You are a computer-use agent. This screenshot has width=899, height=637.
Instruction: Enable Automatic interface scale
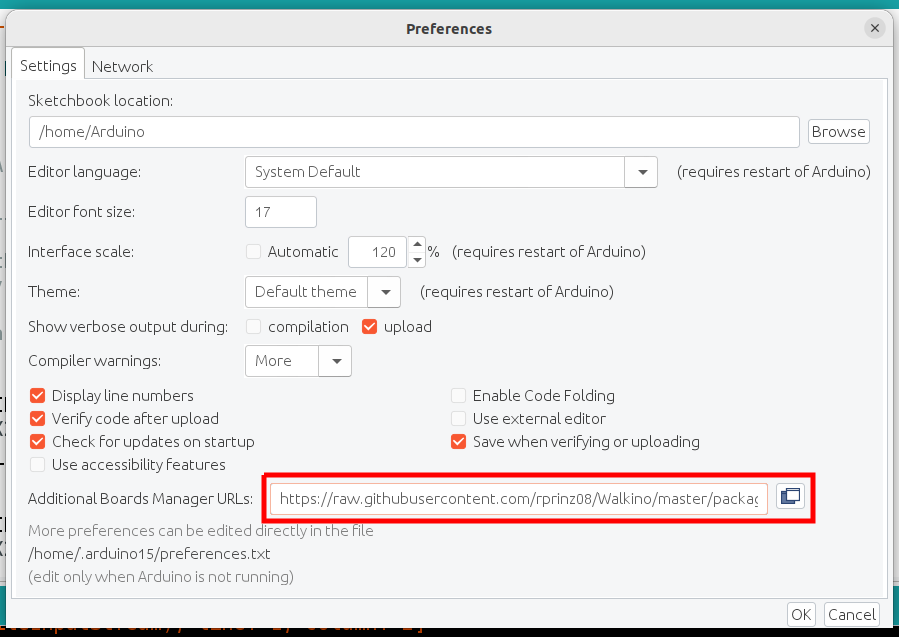coord(253,252)
